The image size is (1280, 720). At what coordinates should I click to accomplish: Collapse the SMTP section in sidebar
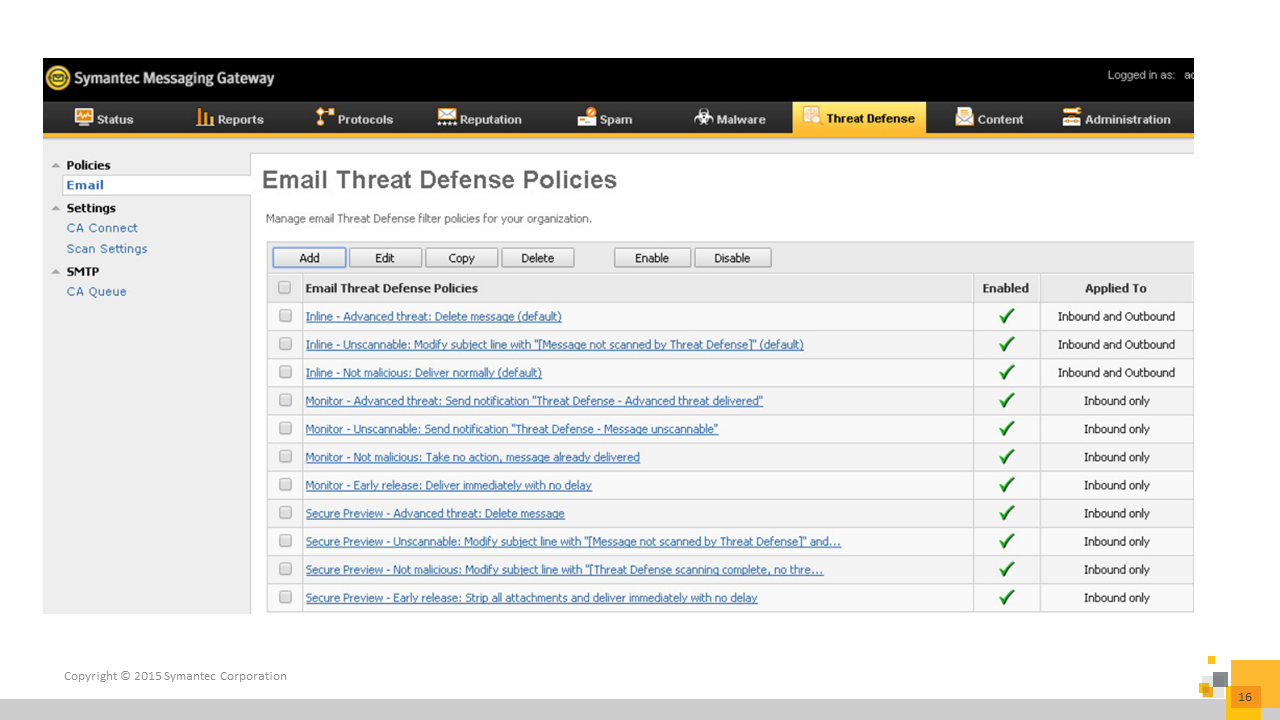[56, 272]
